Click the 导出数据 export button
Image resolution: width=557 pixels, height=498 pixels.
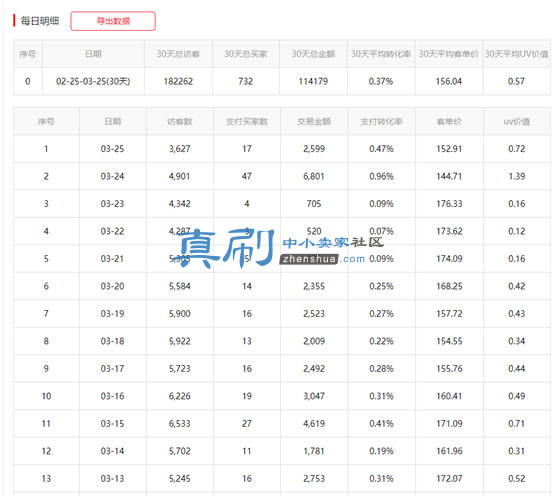click(x=113, y=21)
